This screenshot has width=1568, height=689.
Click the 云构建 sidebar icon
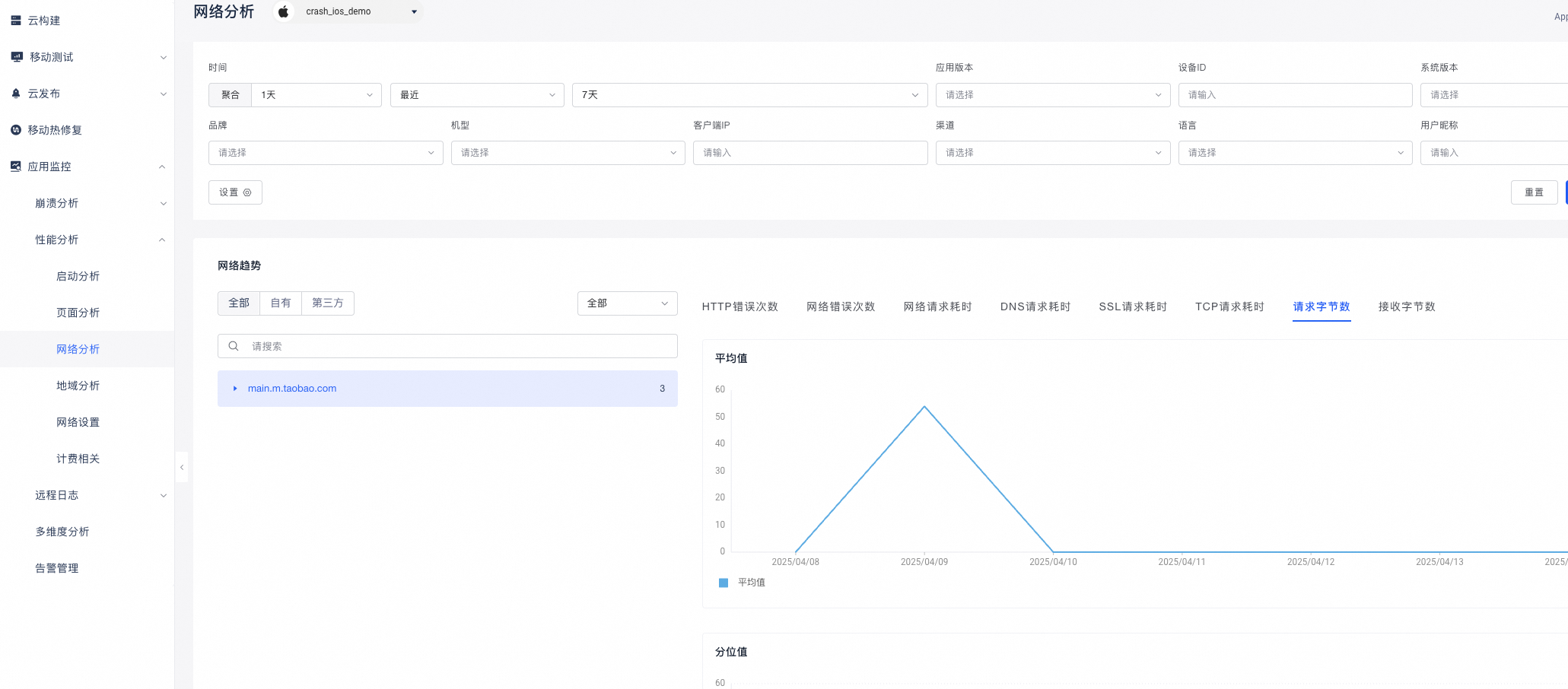16,21
